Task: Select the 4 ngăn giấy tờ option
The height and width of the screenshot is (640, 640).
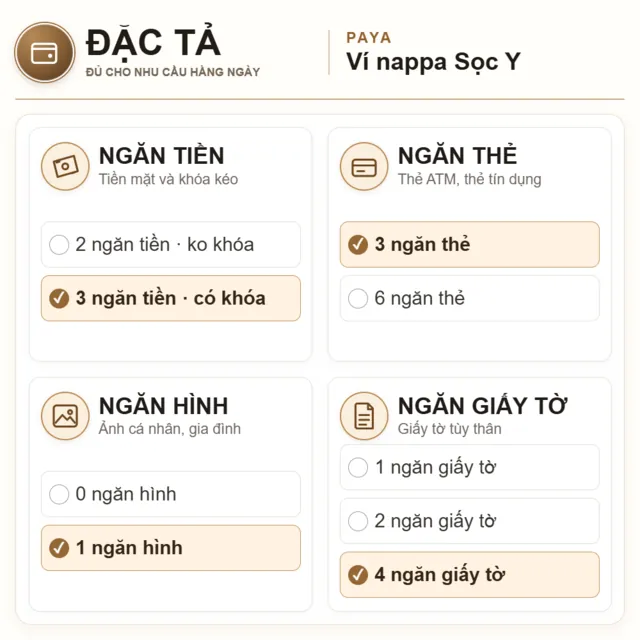Action: (470, 575)
